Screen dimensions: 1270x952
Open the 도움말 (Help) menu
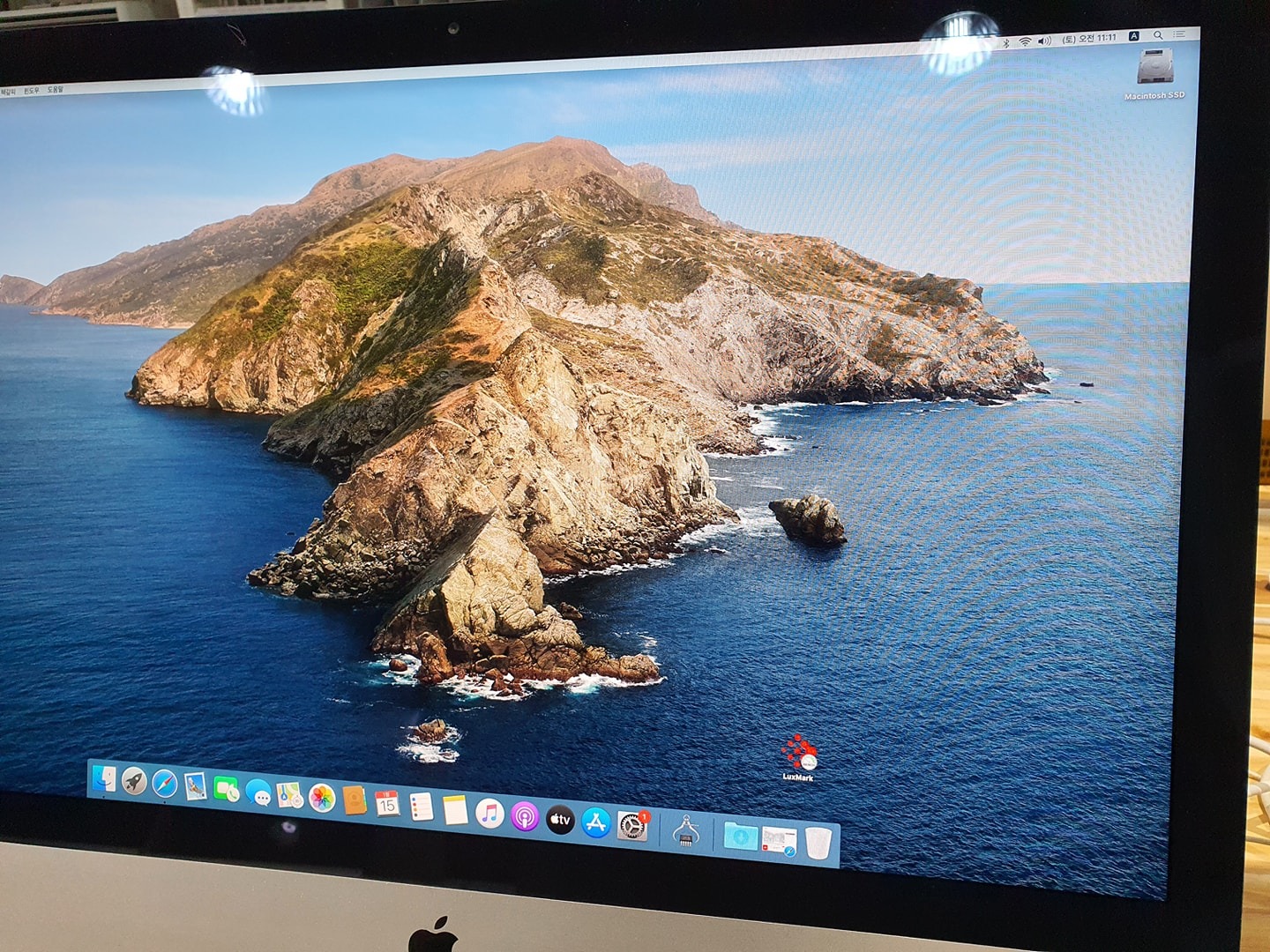(56, 90)
